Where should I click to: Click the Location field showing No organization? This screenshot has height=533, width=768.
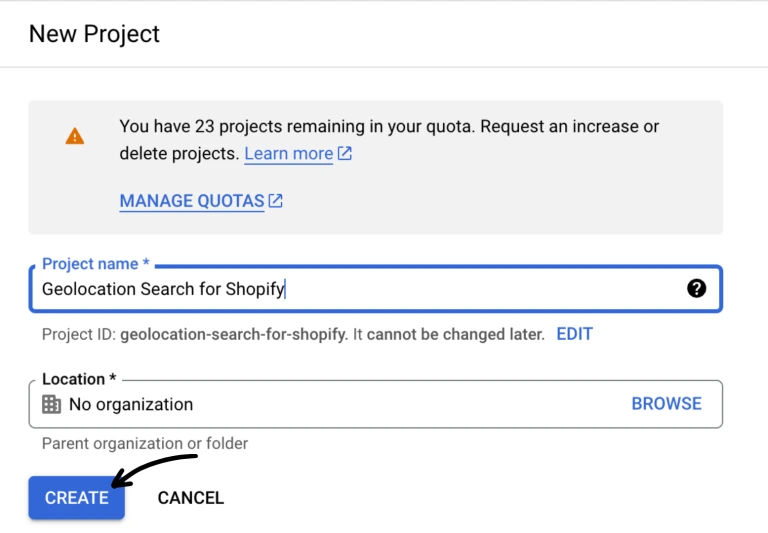coord(330,404)
